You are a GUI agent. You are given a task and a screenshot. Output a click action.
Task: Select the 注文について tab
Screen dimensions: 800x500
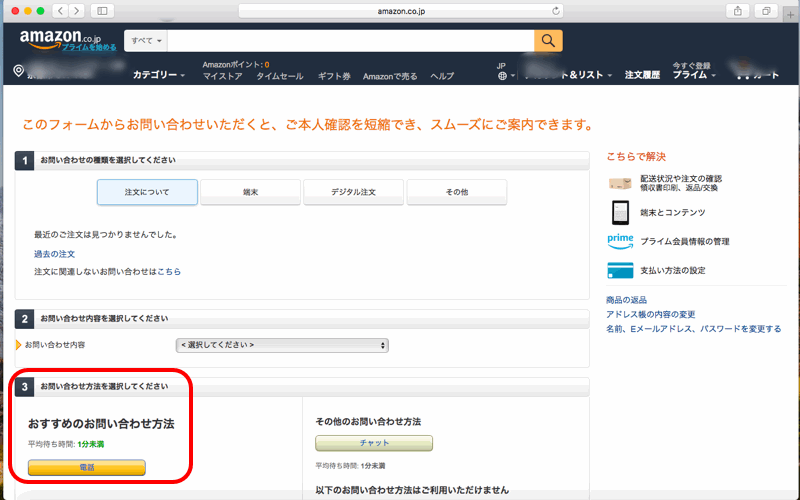[x=147, y=192]
